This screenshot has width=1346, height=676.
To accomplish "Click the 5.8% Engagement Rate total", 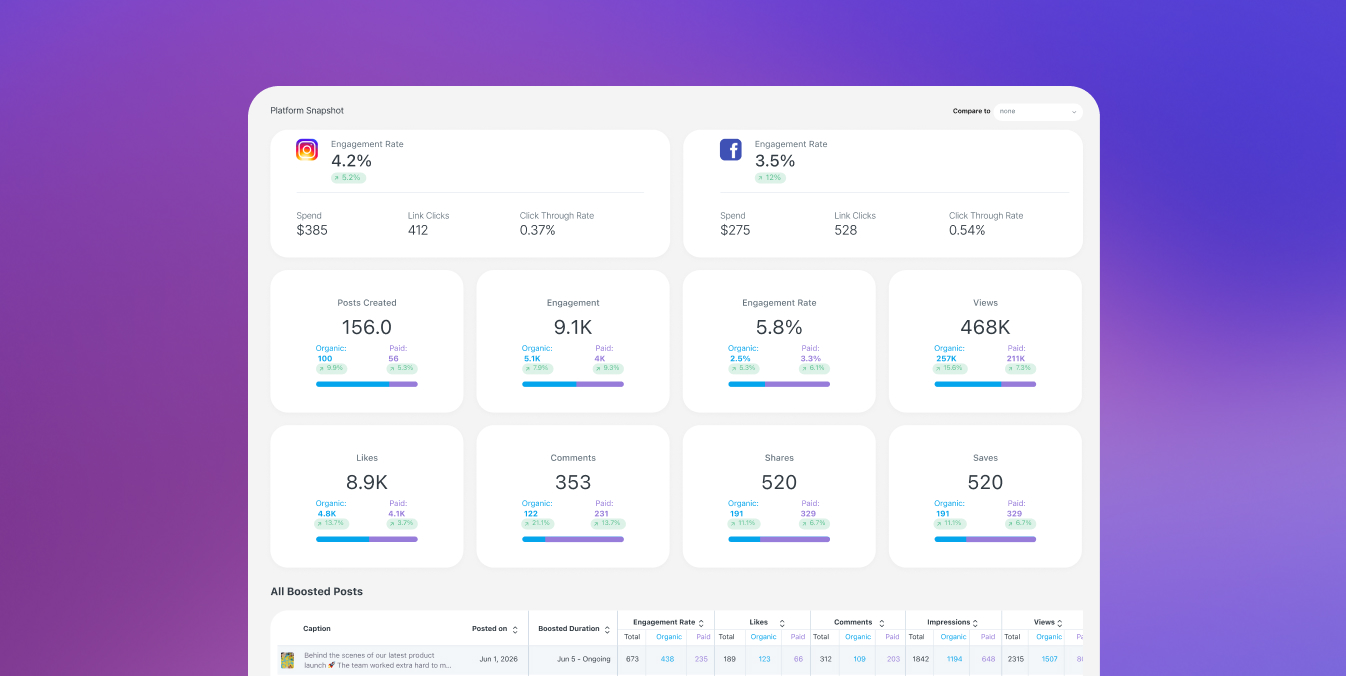I will 779,327.
